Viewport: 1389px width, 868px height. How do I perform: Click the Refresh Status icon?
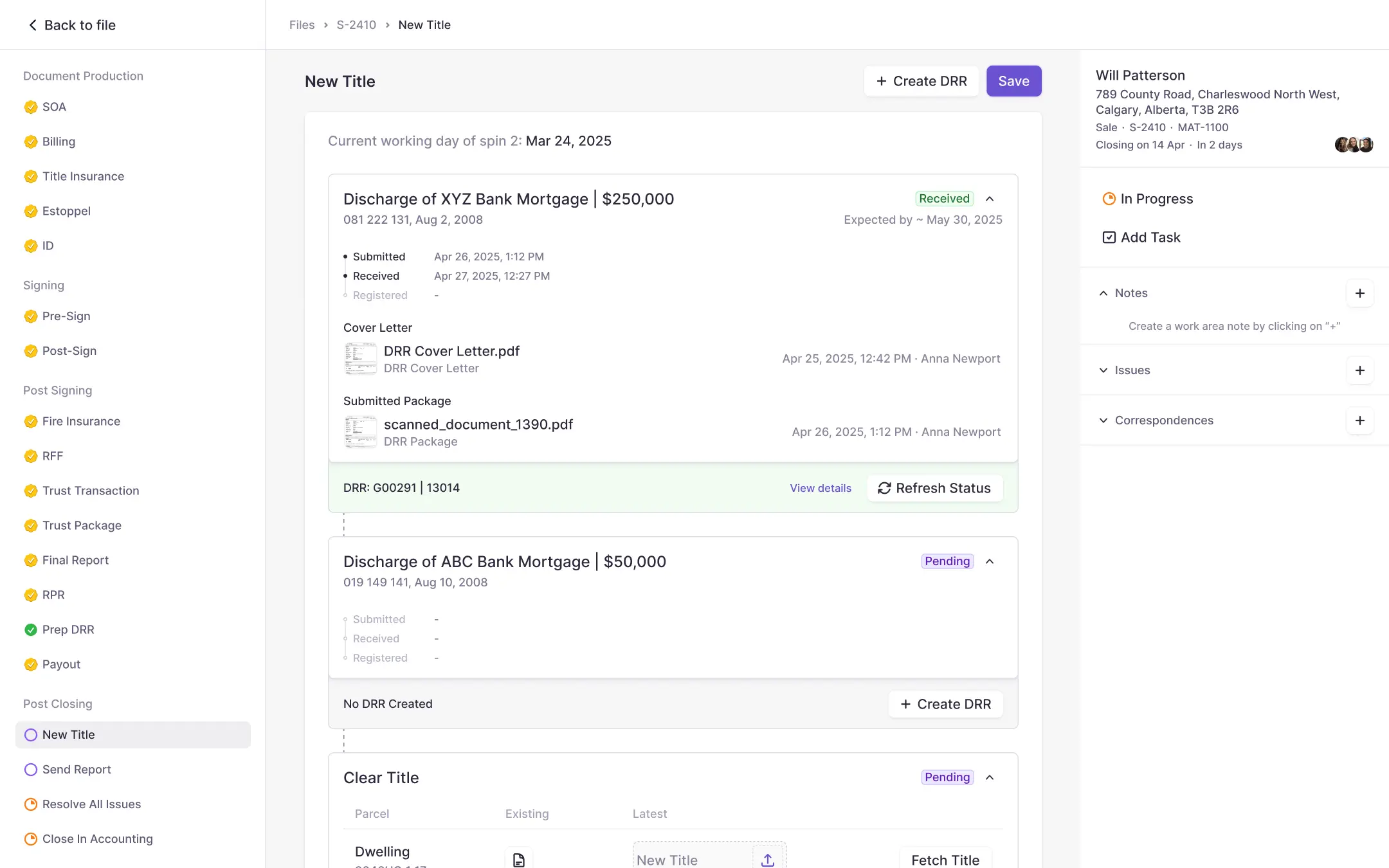point(885,488)
